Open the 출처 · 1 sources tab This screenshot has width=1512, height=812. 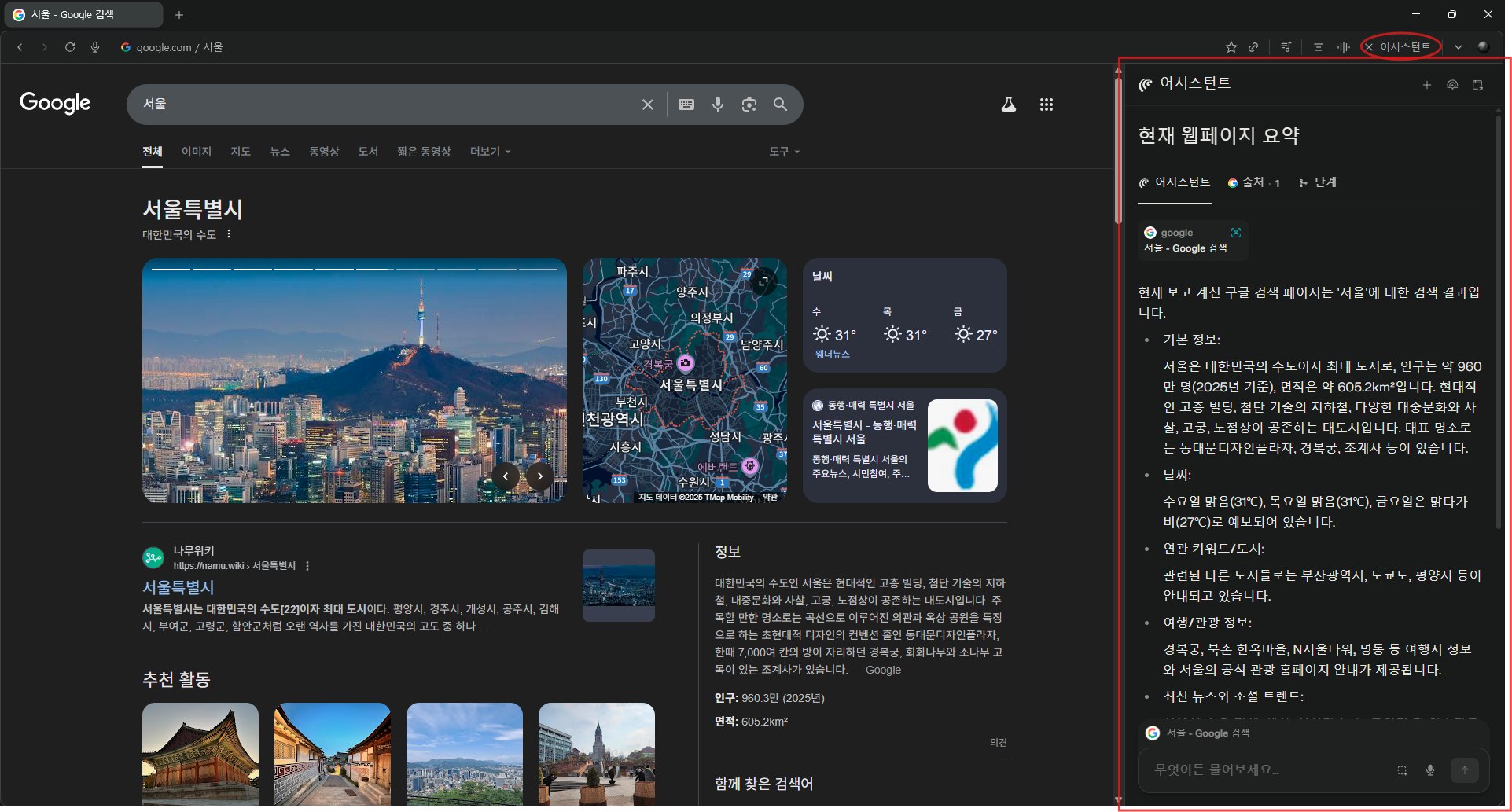(1254, 182)
